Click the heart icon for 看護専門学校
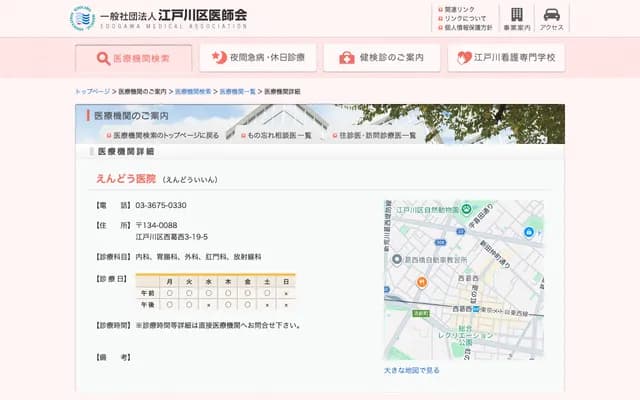Viewport: 640px width, 400px height. pyautogui.click(x=464, y=58)
